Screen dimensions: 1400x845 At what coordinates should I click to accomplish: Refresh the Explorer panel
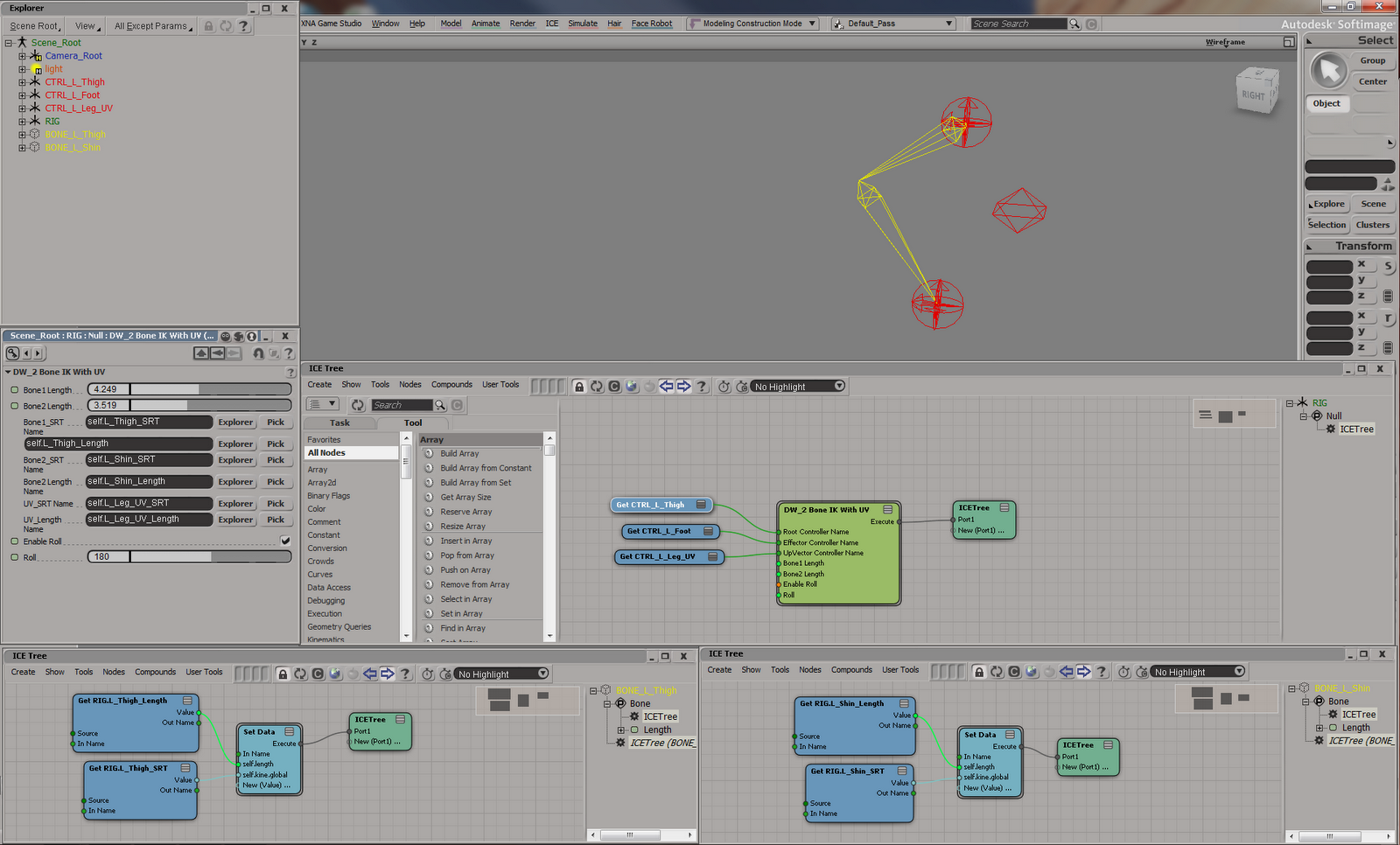click(x=226, y=26)
